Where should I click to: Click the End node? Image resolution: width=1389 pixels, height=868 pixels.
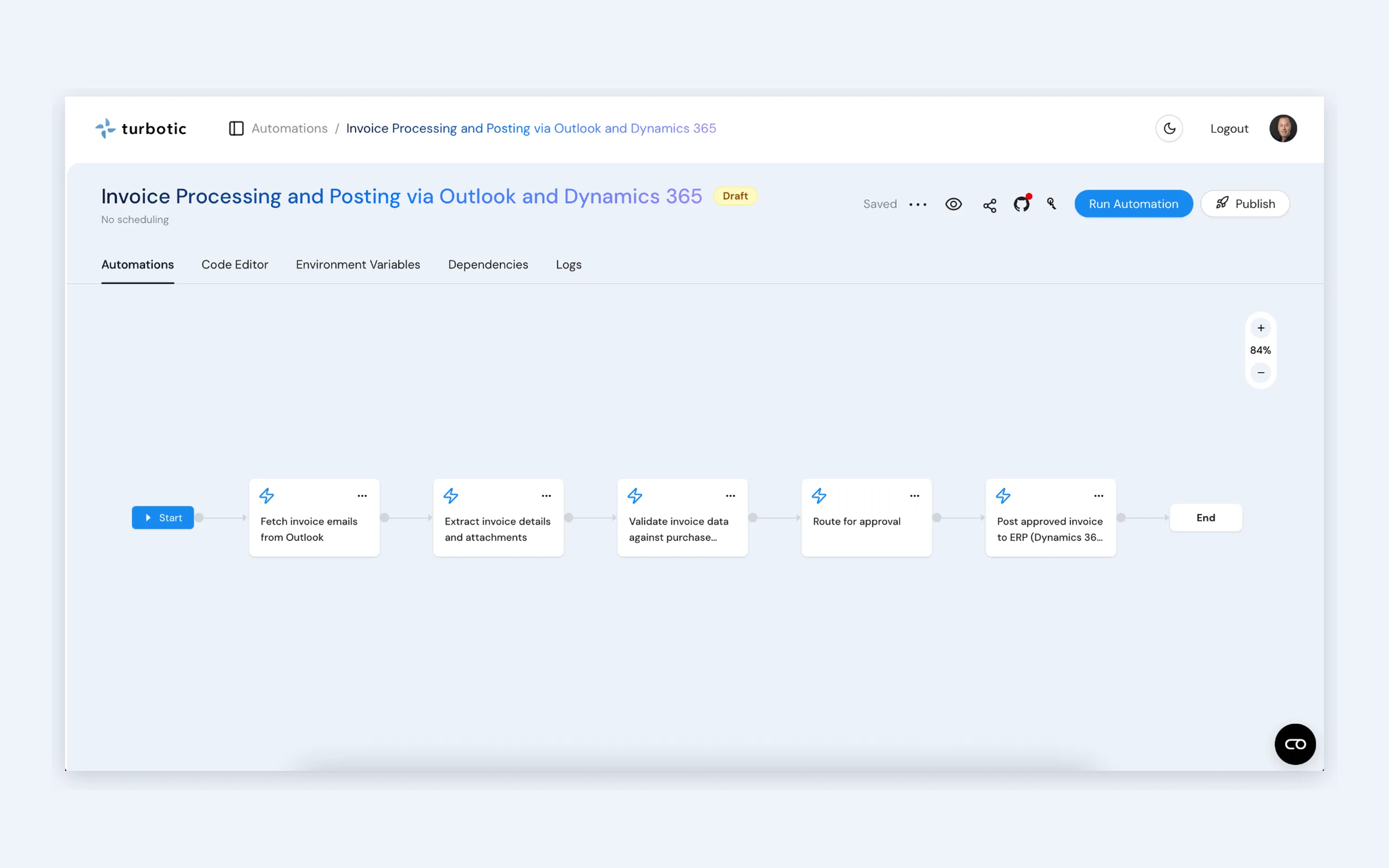click(1206, 518)
